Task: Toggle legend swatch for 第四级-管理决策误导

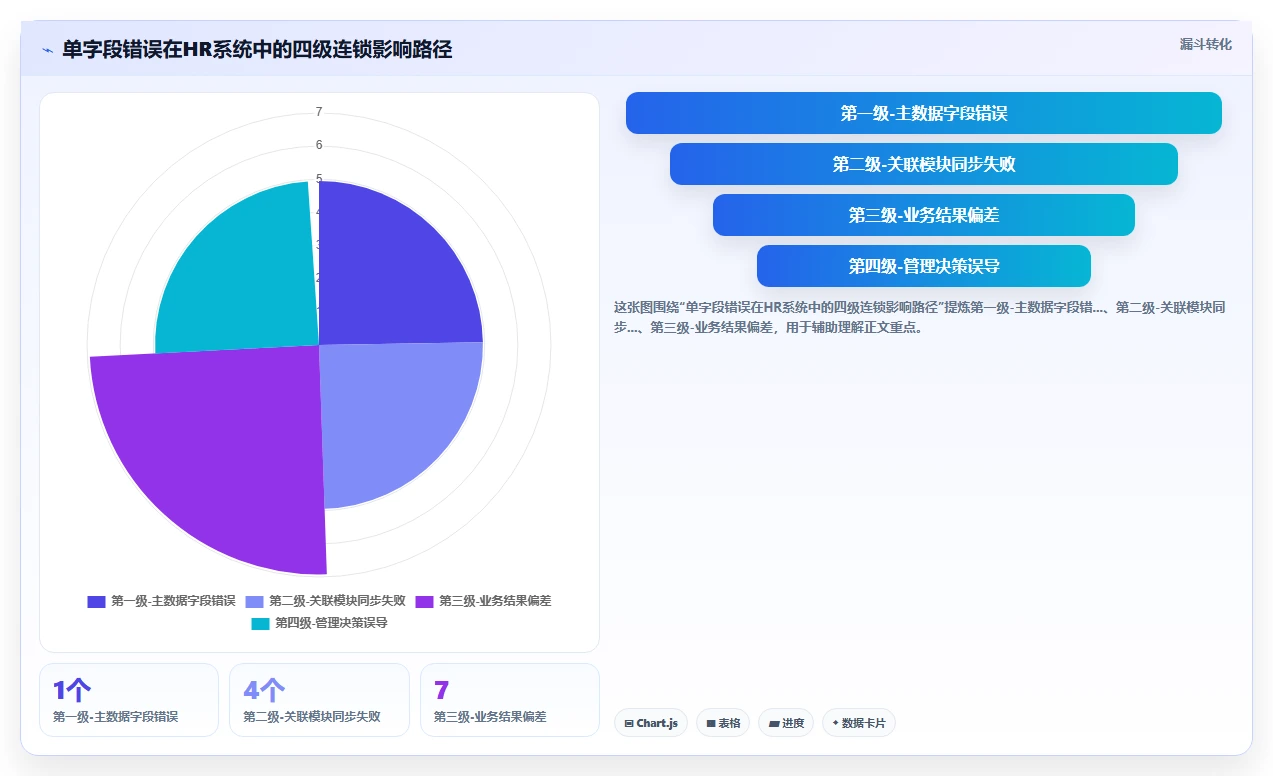Action: click(x=260, y=623)
